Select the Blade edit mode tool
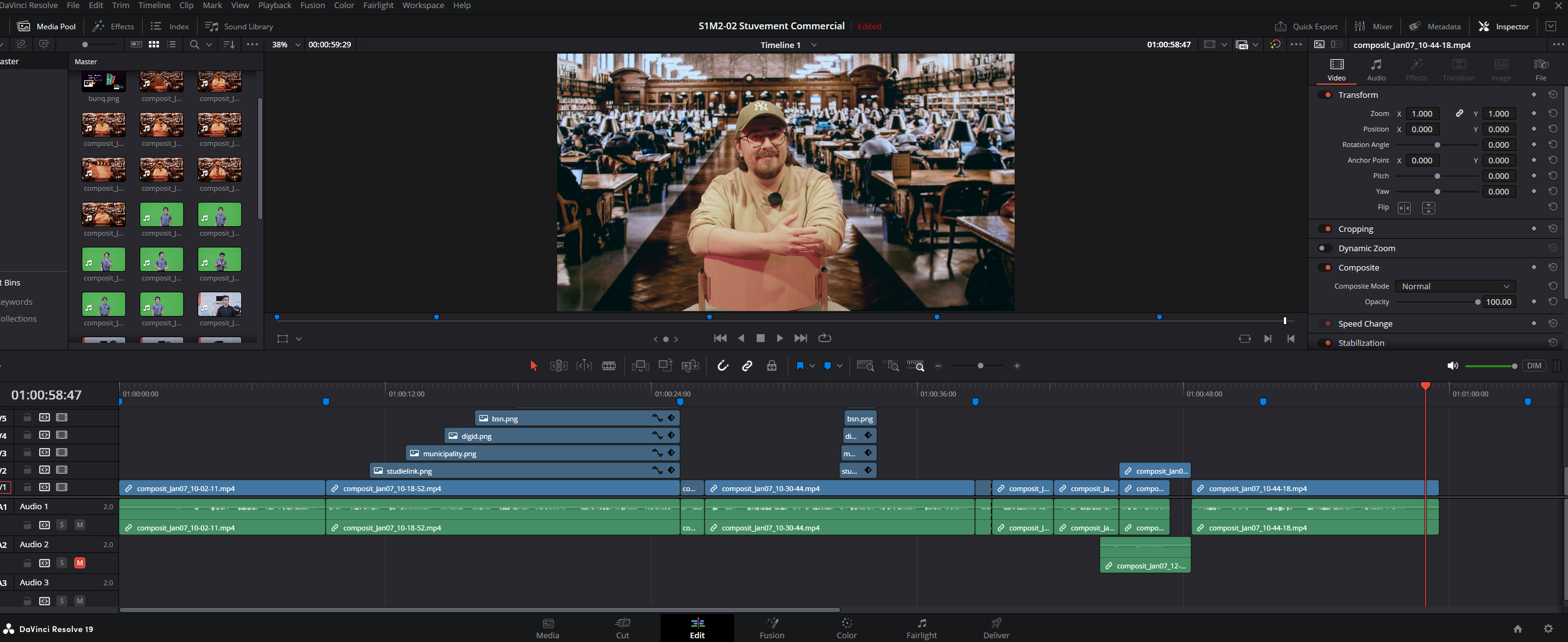The image size is (1568, 642). [609, 366]
